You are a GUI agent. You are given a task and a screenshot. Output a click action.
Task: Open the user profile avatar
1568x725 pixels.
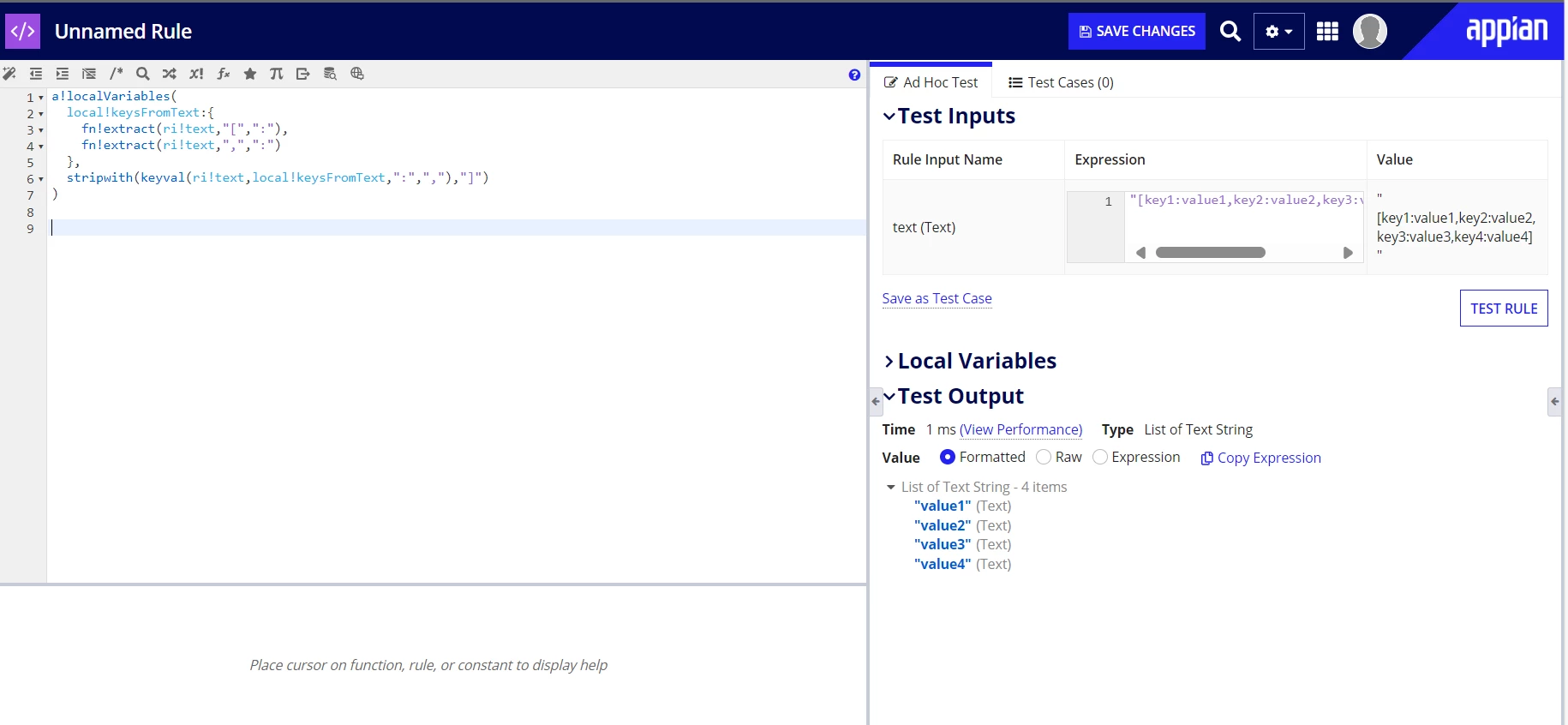coord(1369,32)
